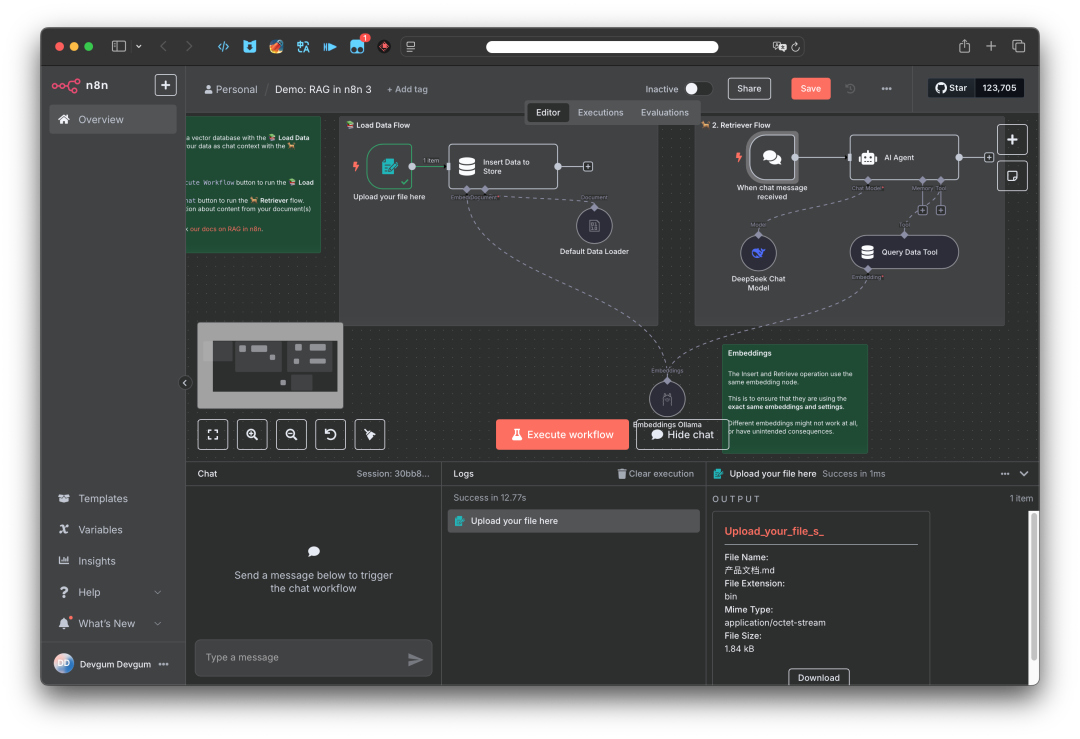
Task: Click the n8n logo icon
Action: pos(65,85)
